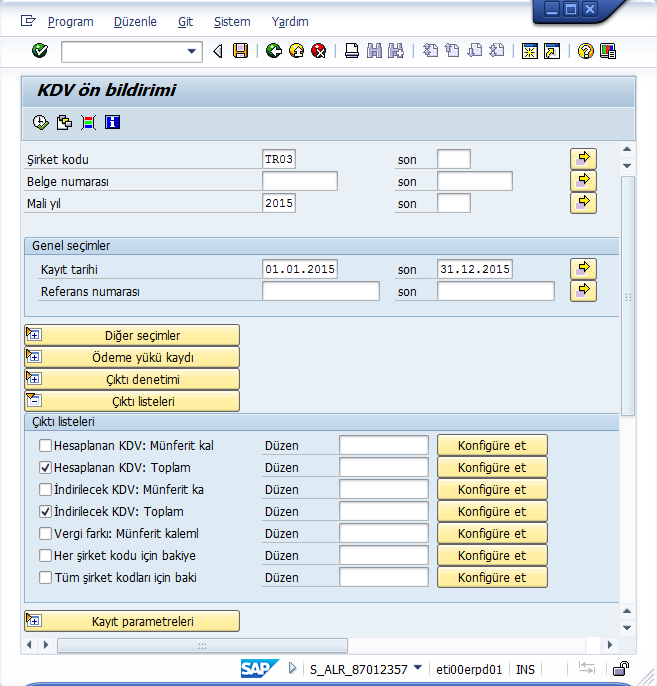Check Hesaplanan KDV: Münferit kal checkbox

tap(45, 445)
